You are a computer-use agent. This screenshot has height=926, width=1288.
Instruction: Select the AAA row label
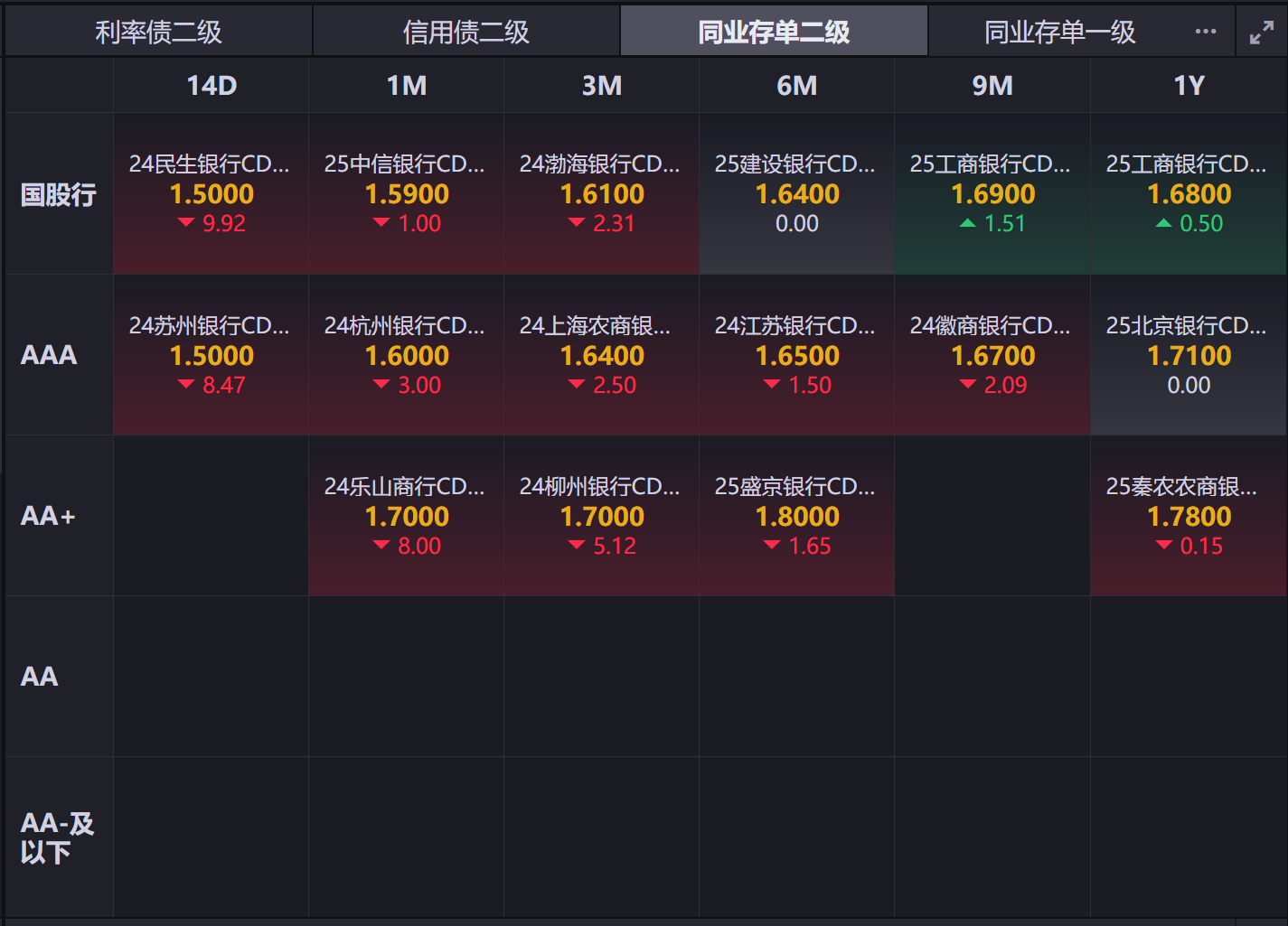pyautogui.click(x=59, y=355)
